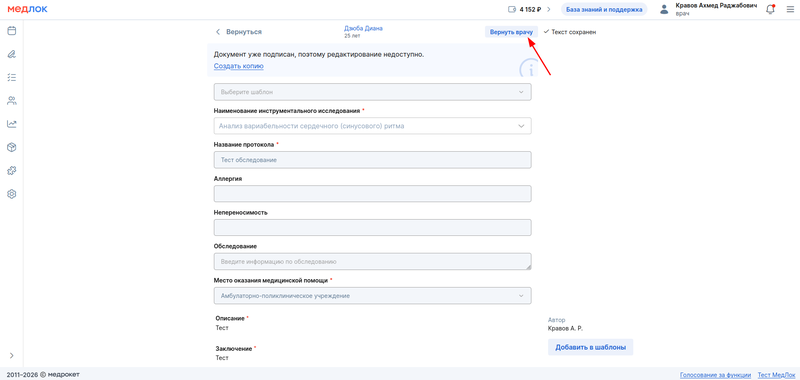The height and width of the screenshot is (380, 800).
Task: Click the paperclip attachments sidebar icon
Action: coord(12,54)
